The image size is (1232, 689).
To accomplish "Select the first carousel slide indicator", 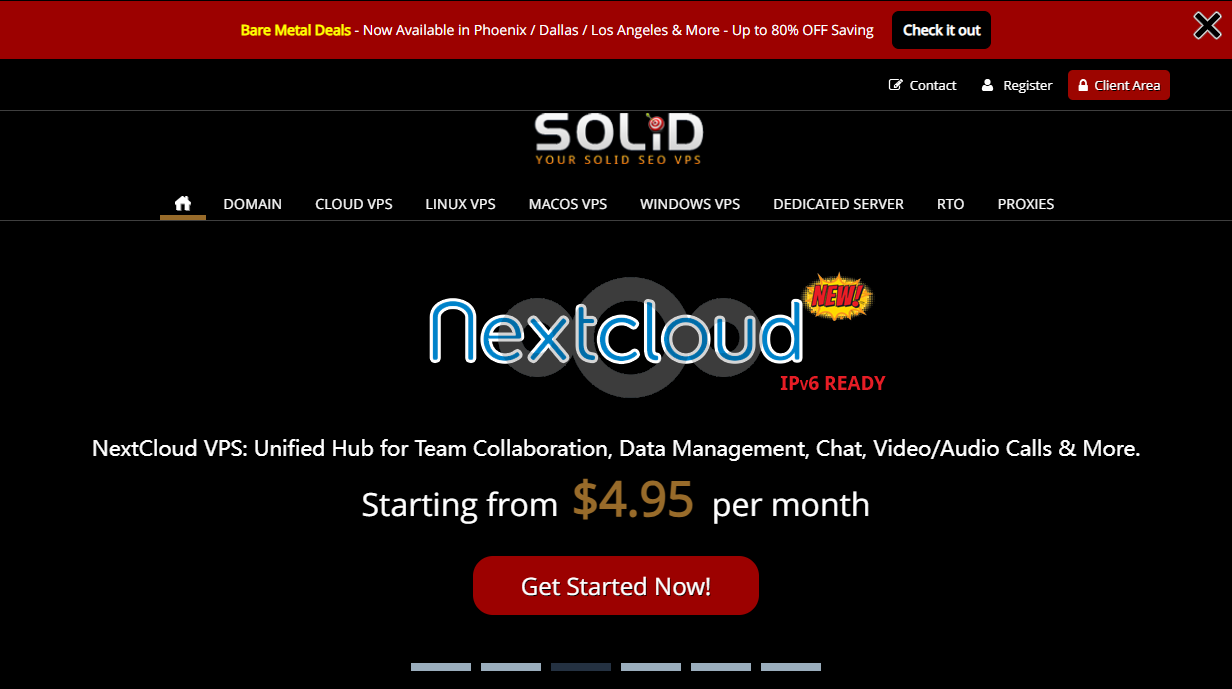I will [441, 667].
